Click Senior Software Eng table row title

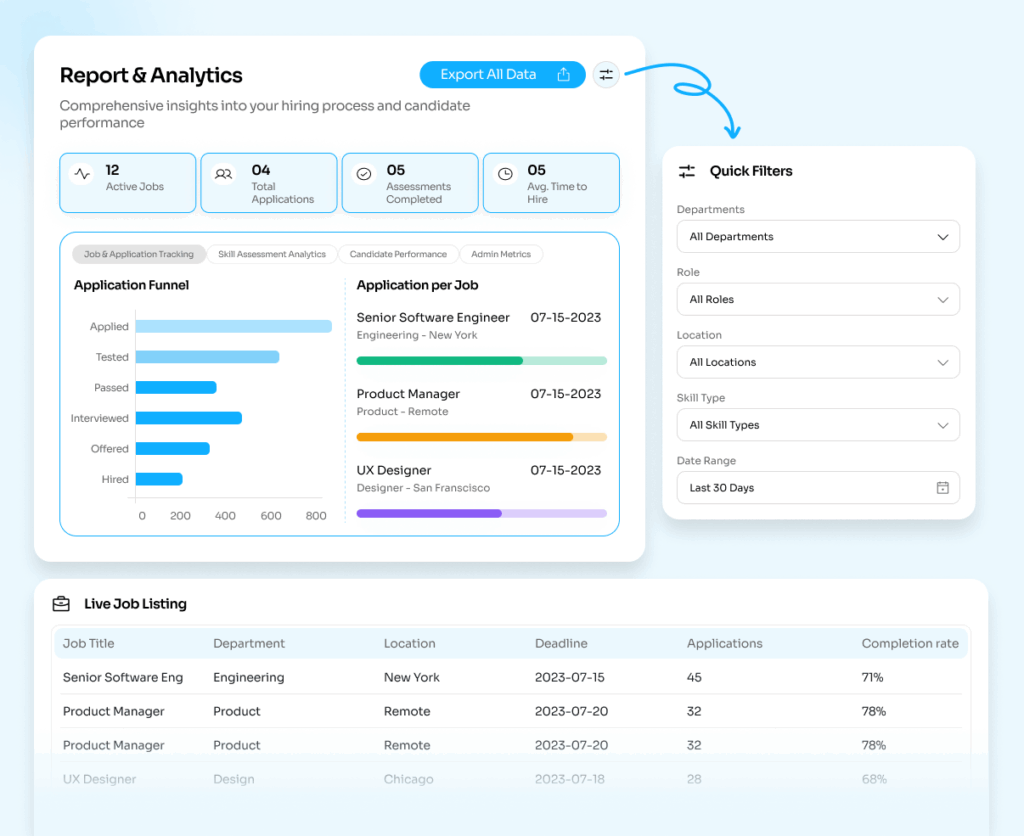point(123,677)
